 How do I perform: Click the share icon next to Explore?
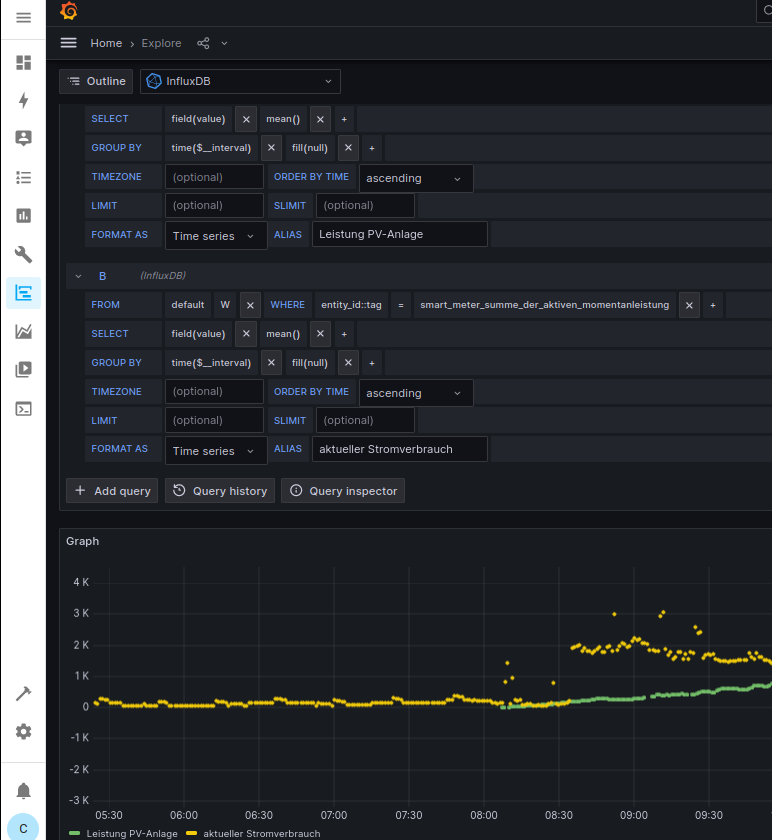pyautogui.click(x=203, y=43)
